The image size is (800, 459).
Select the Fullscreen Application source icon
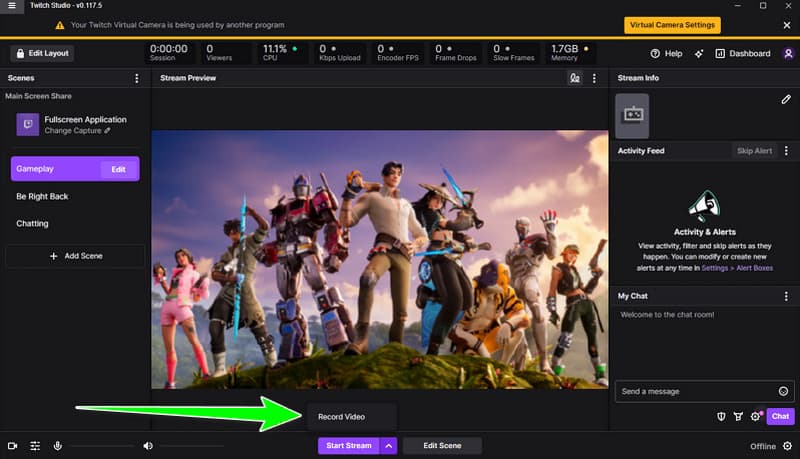tap(28, 124)
